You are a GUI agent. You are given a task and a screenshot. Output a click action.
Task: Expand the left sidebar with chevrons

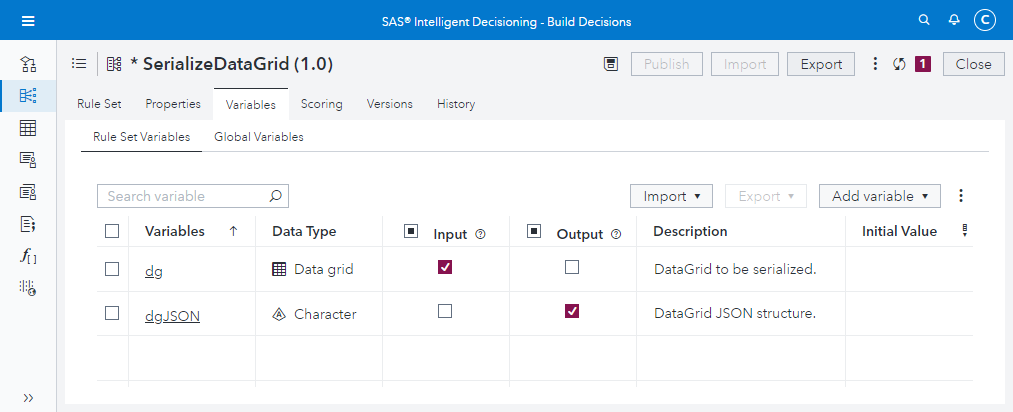[x=28, y=397]
